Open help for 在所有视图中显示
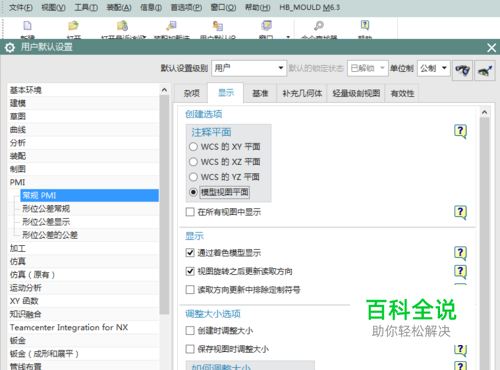This screenshot has width=500, height=370. coord(460,212)
